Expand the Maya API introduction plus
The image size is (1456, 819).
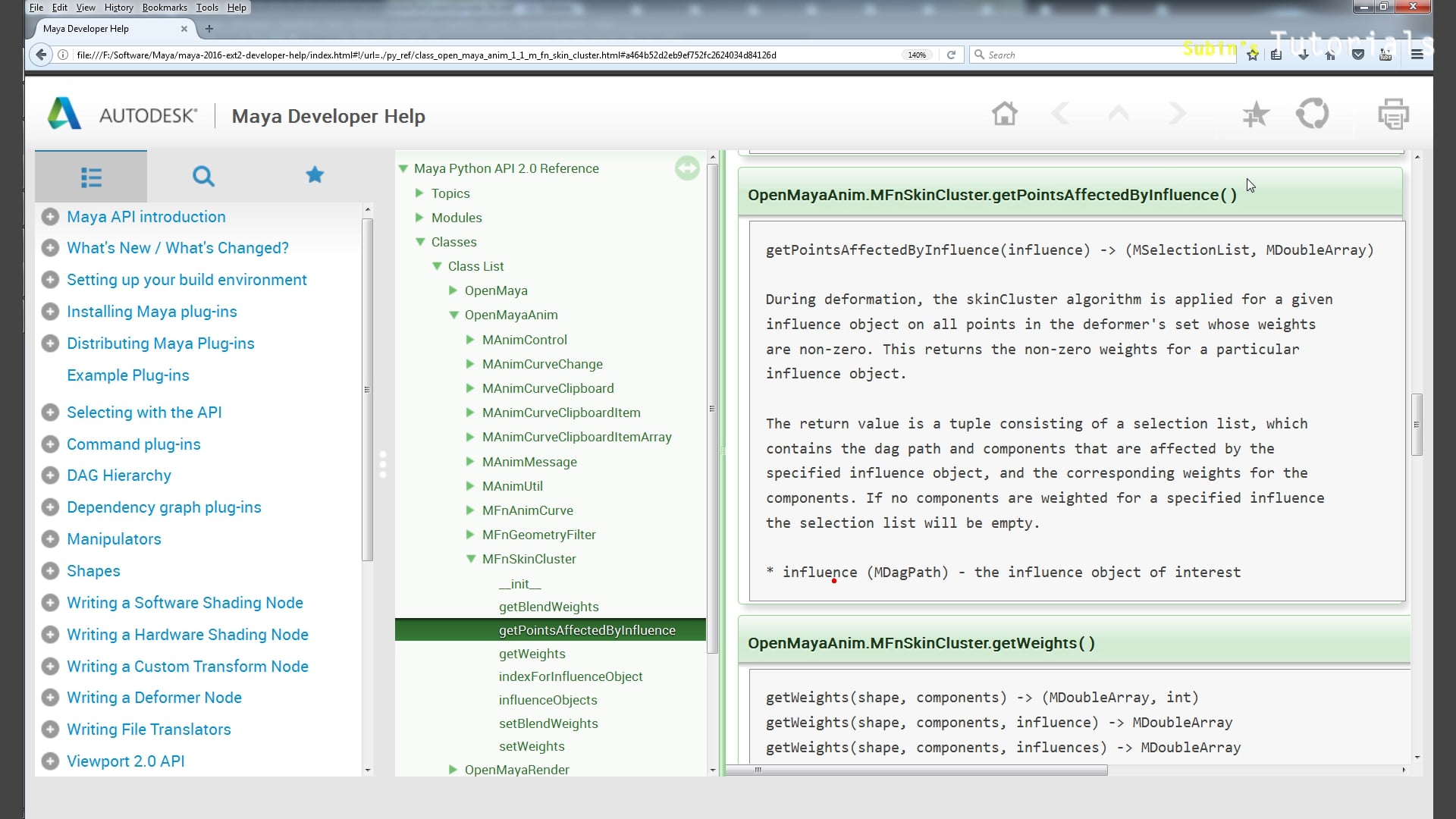click(x=50, y=217)
